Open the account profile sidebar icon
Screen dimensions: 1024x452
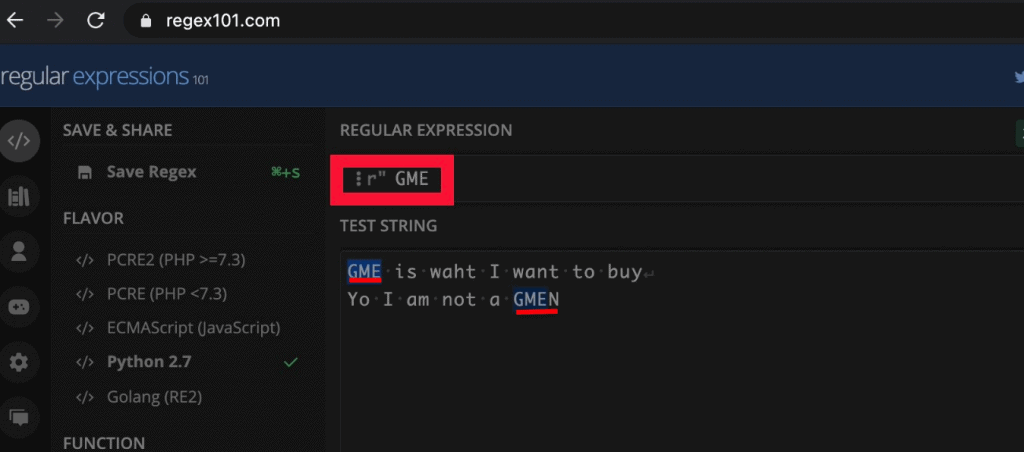click(x=18, y=251)
